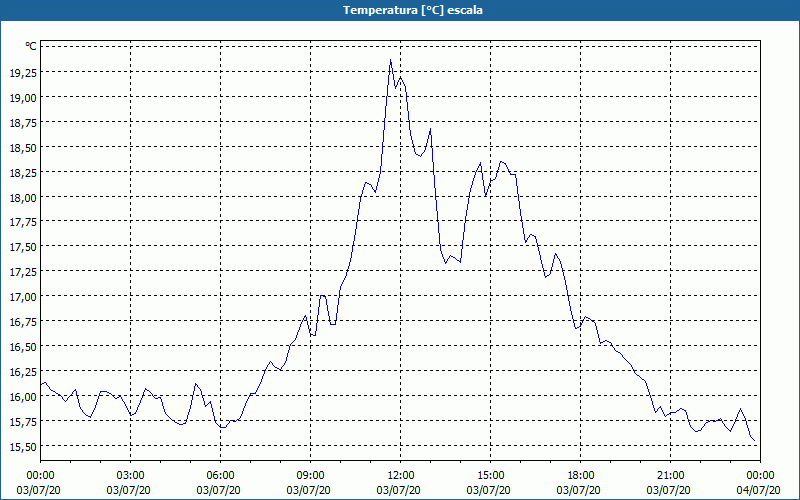
Task: Click the 19,25 y-axis value
Action: point(23,72)
